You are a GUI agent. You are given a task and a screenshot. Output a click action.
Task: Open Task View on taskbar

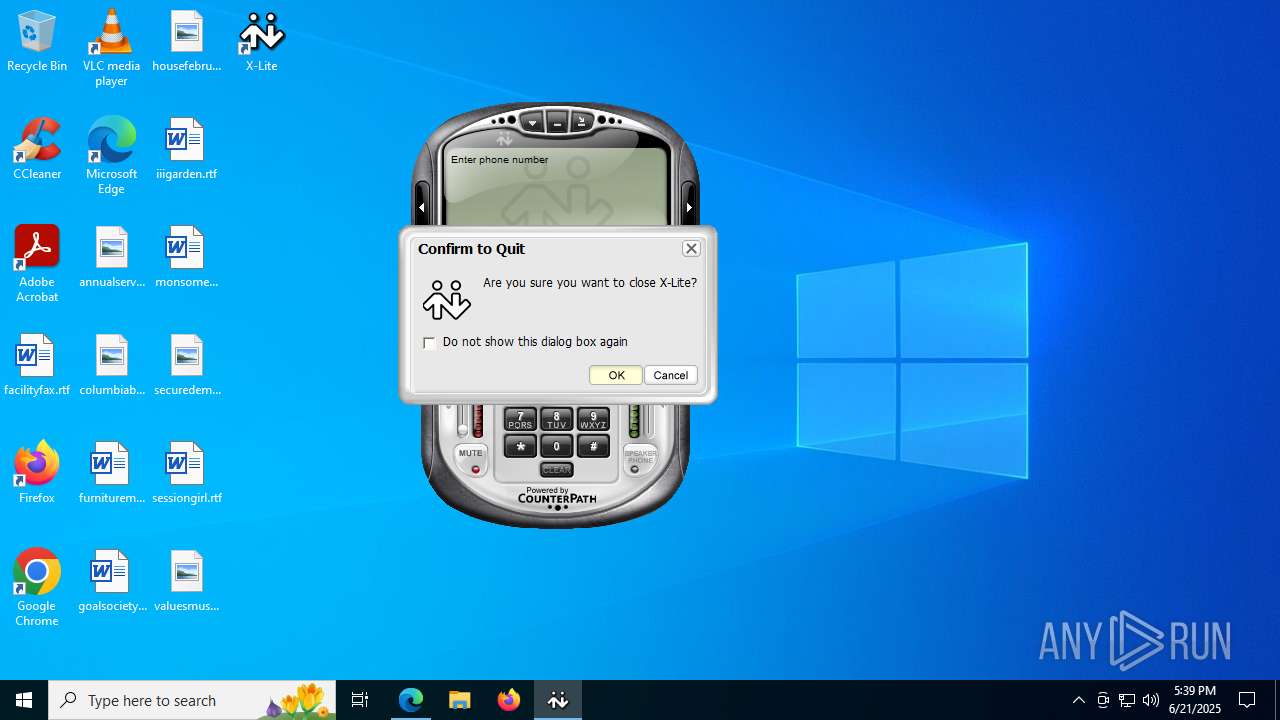(360, 700)
